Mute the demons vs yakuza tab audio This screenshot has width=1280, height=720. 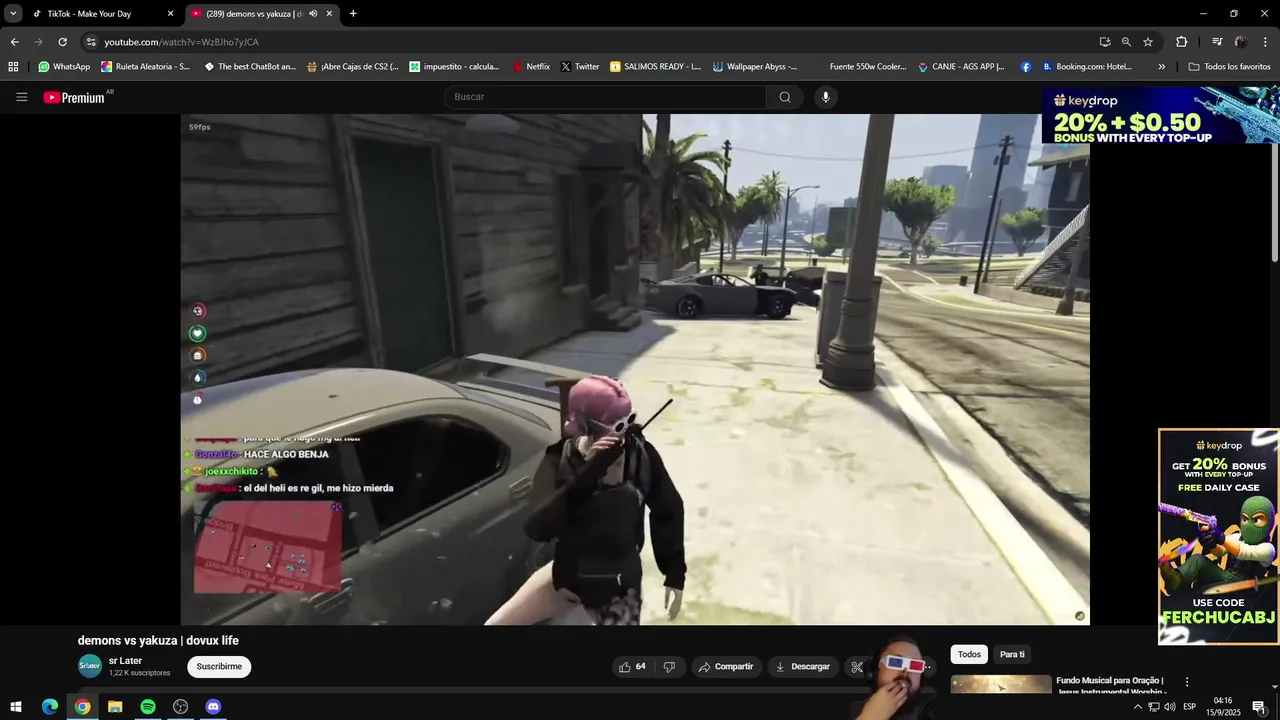coord(313,14)
